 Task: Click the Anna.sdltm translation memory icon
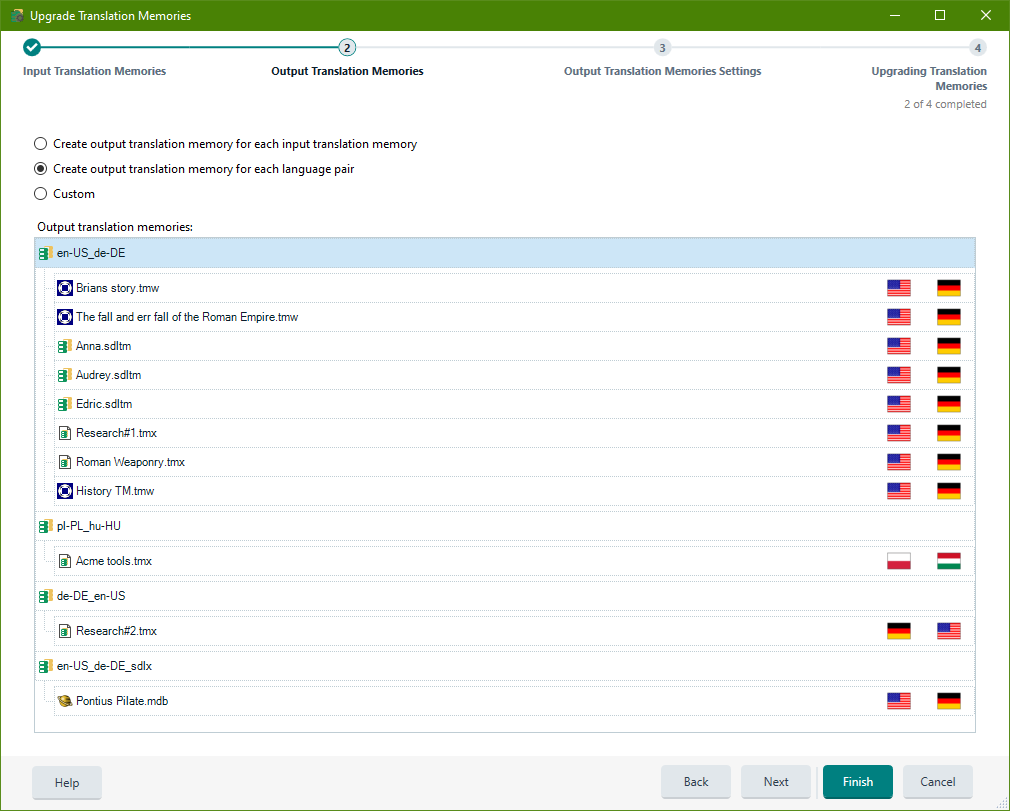pyautogui.click(x=65, y=345)
